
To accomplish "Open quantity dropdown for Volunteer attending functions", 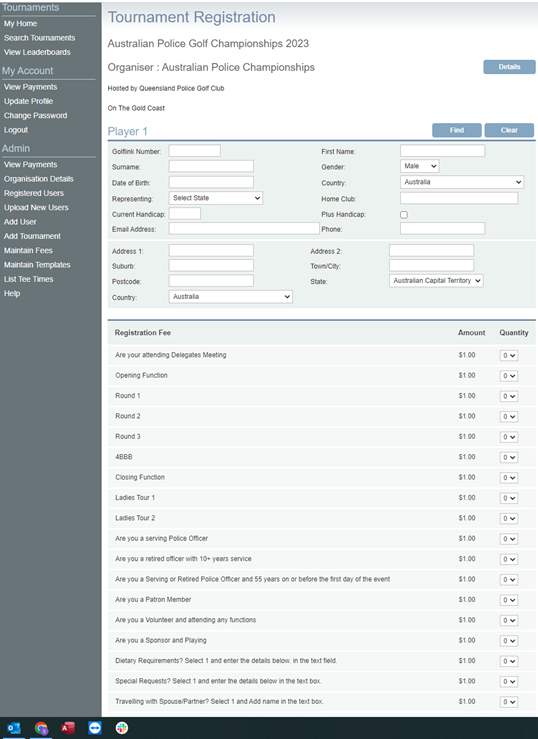I will pos(509,620).
